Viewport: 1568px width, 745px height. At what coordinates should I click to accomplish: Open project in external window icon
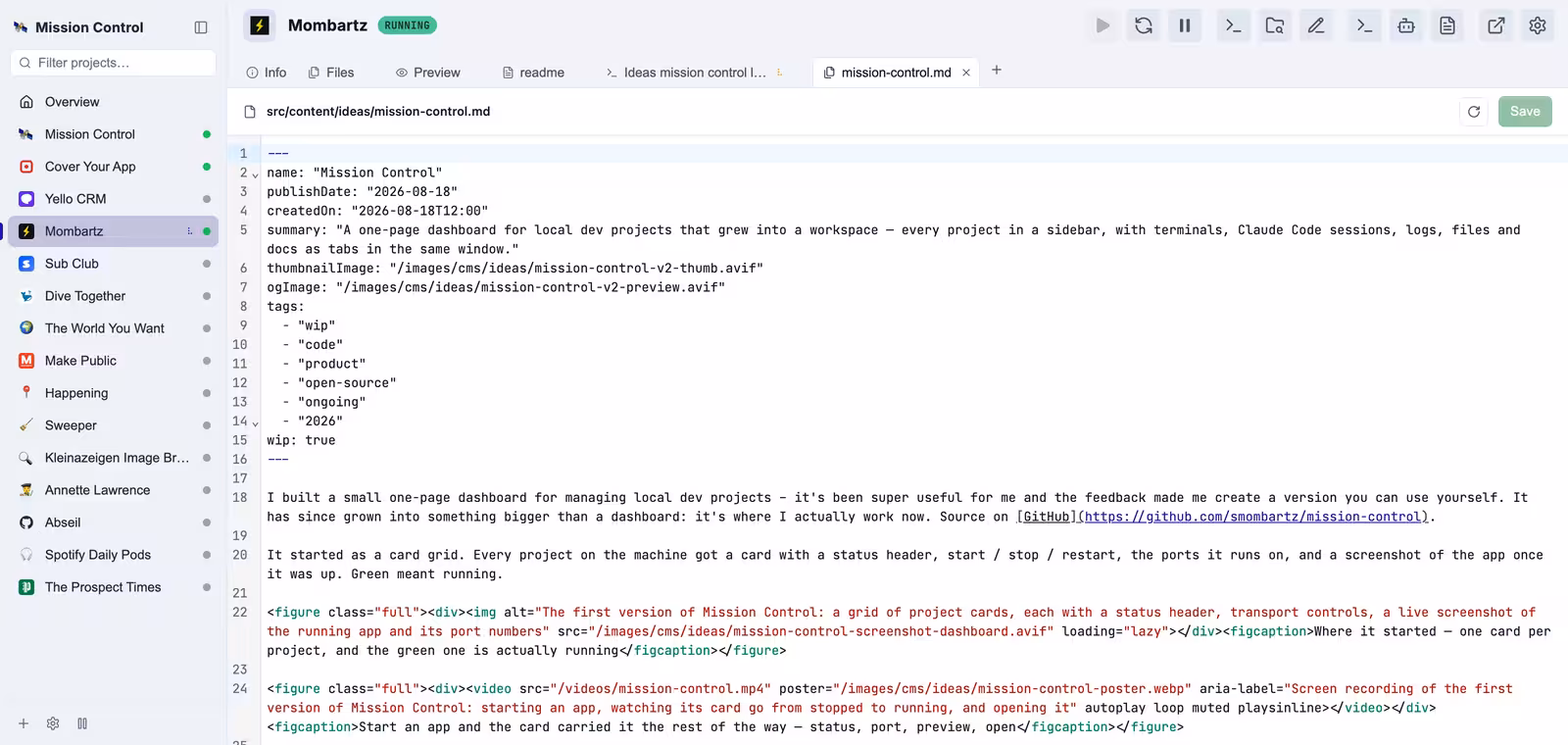[x=1496, y=25]
